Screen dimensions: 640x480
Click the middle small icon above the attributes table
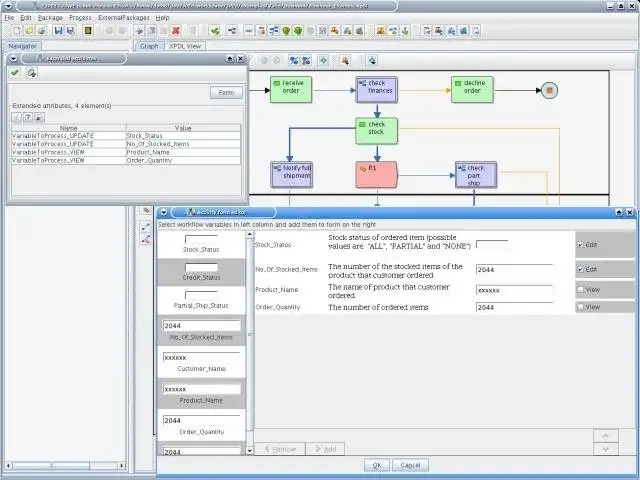(x=28, y=118)
